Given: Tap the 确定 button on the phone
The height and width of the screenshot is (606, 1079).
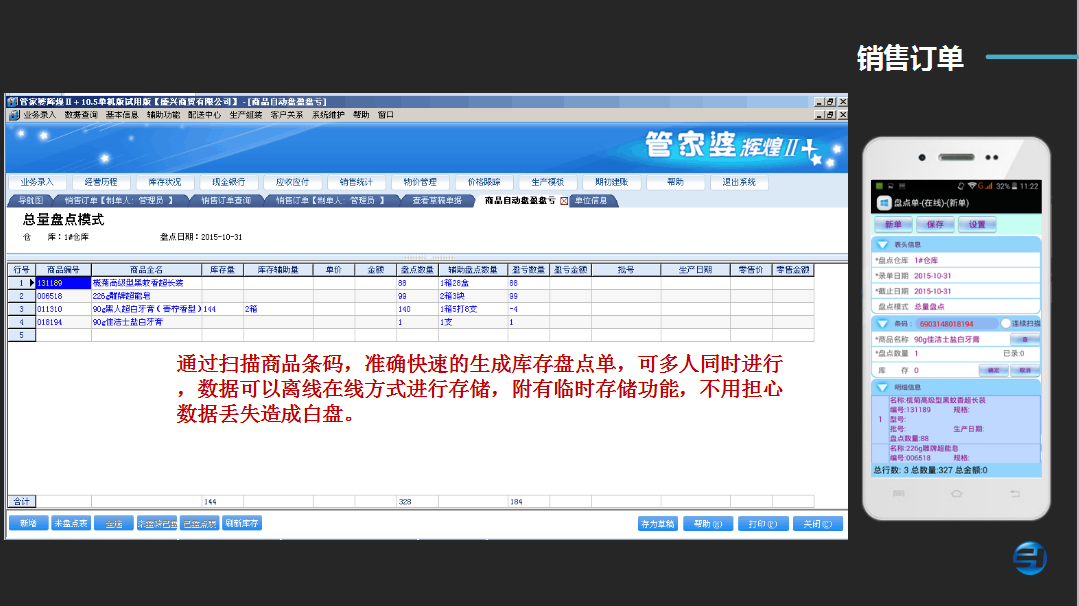Looking at the screenshot, I should coord(993,370).
